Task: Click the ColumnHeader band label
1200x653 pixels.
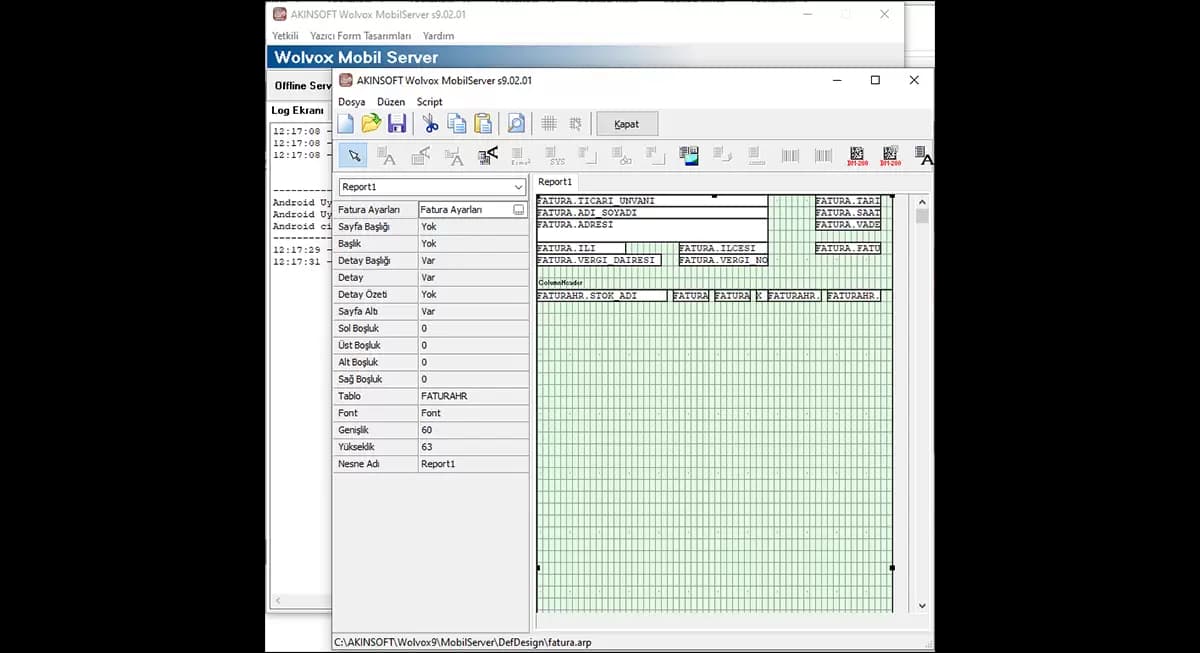Action: [x=561, y=283]
